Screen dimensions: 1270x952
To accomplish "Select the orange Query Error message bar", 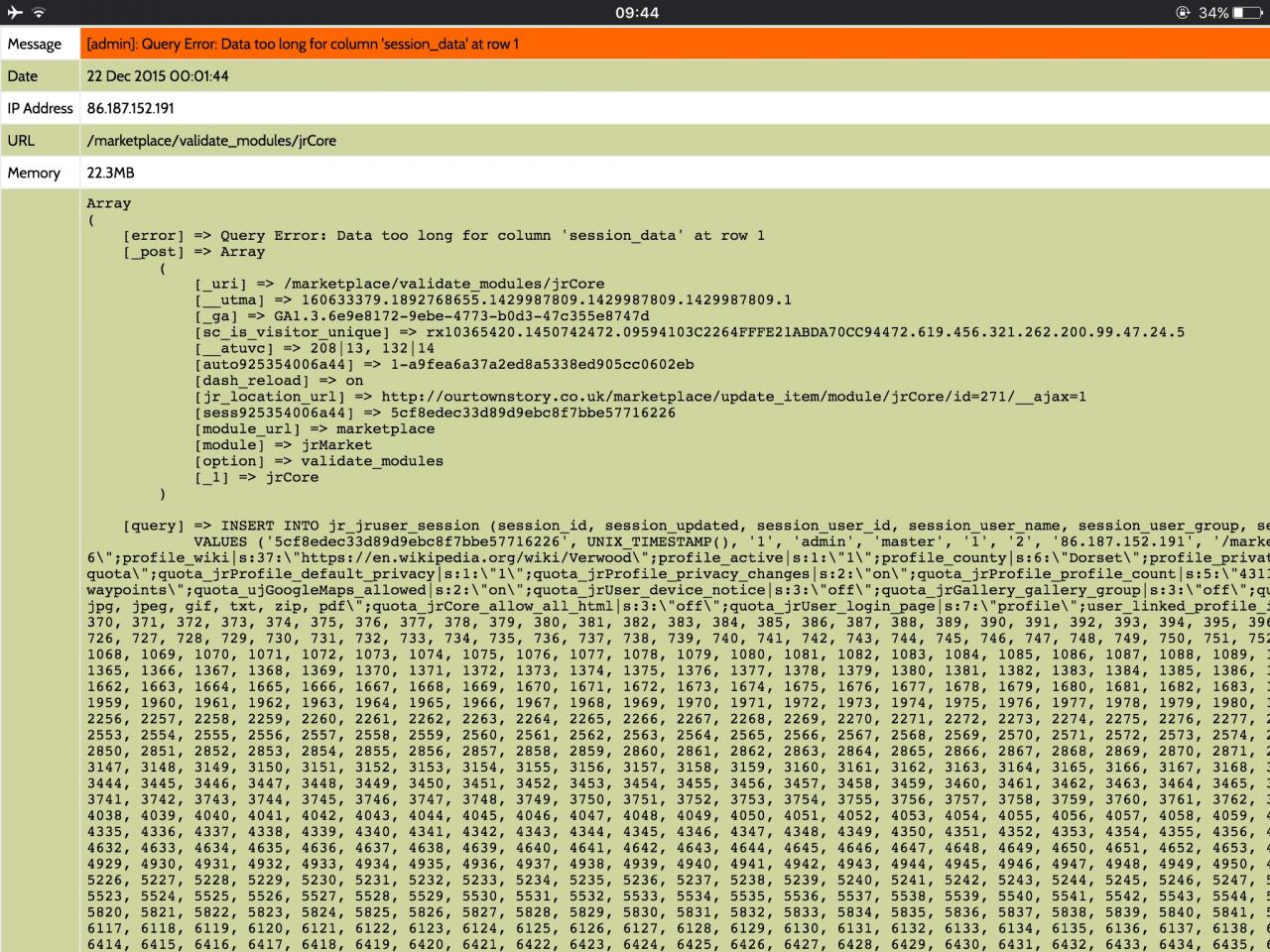I will [675, 44].
